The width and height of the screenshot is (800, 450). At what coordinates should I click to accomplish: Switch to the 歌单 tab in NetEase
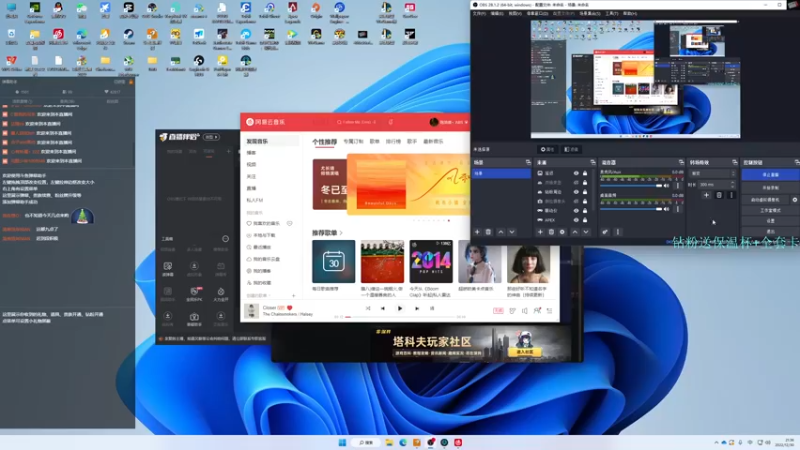374,141
